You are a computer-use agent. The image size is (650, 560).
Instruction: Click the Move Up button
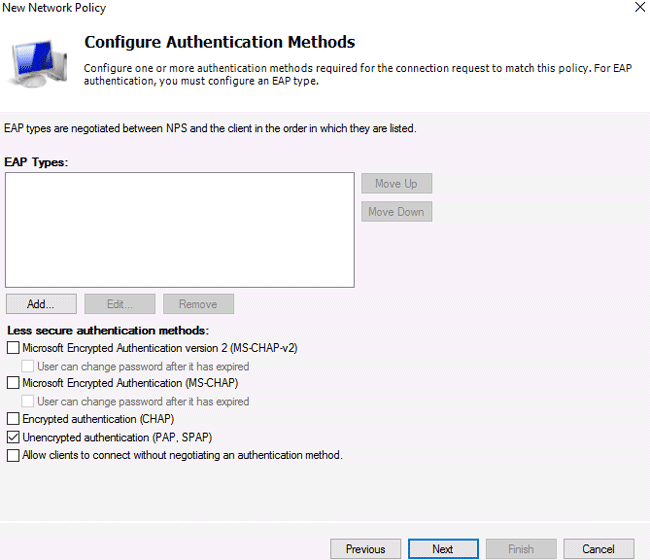click(x=396, y=183)
